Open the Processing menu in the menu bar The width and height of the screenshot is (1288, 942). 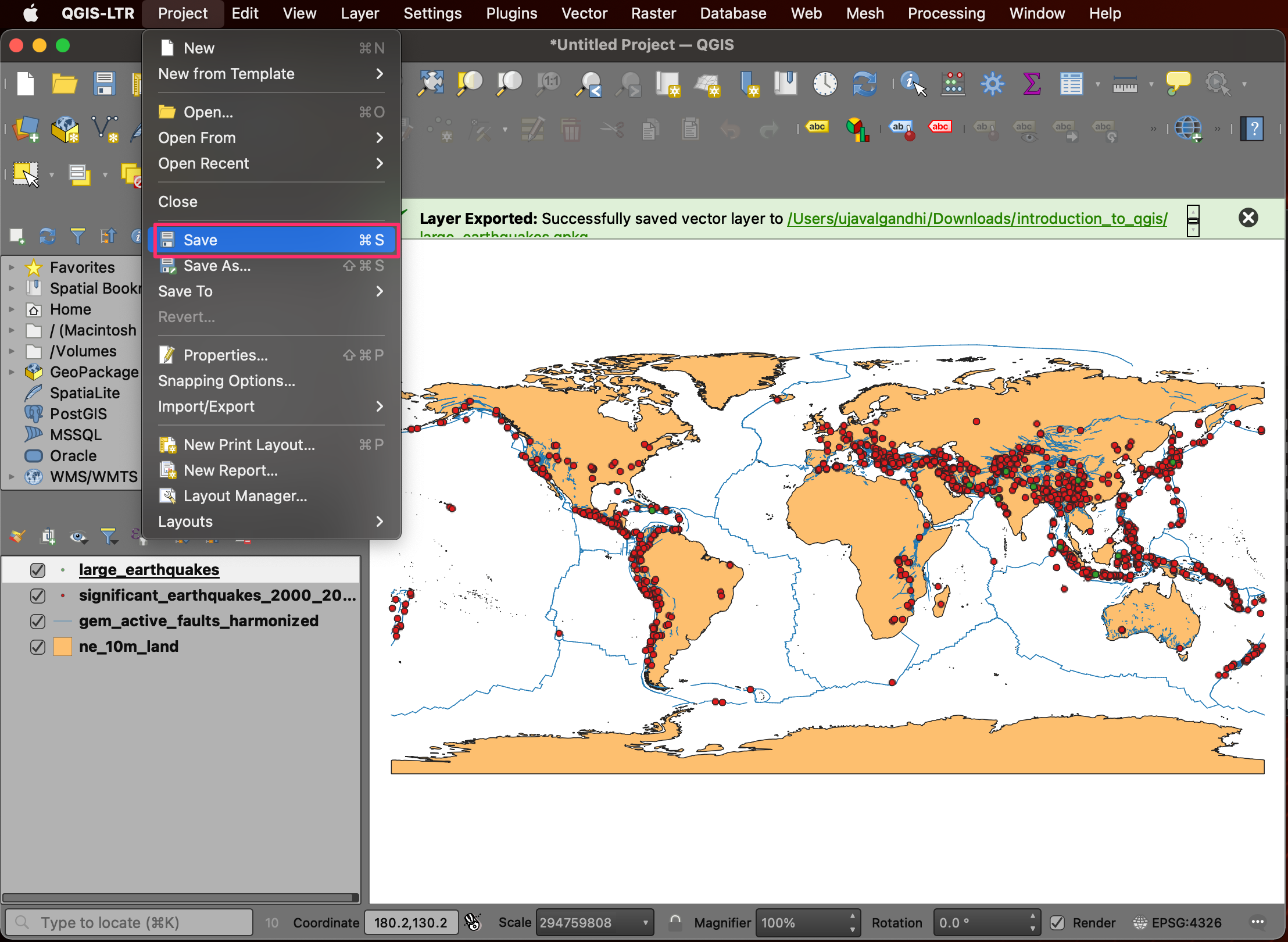[946, 13]
